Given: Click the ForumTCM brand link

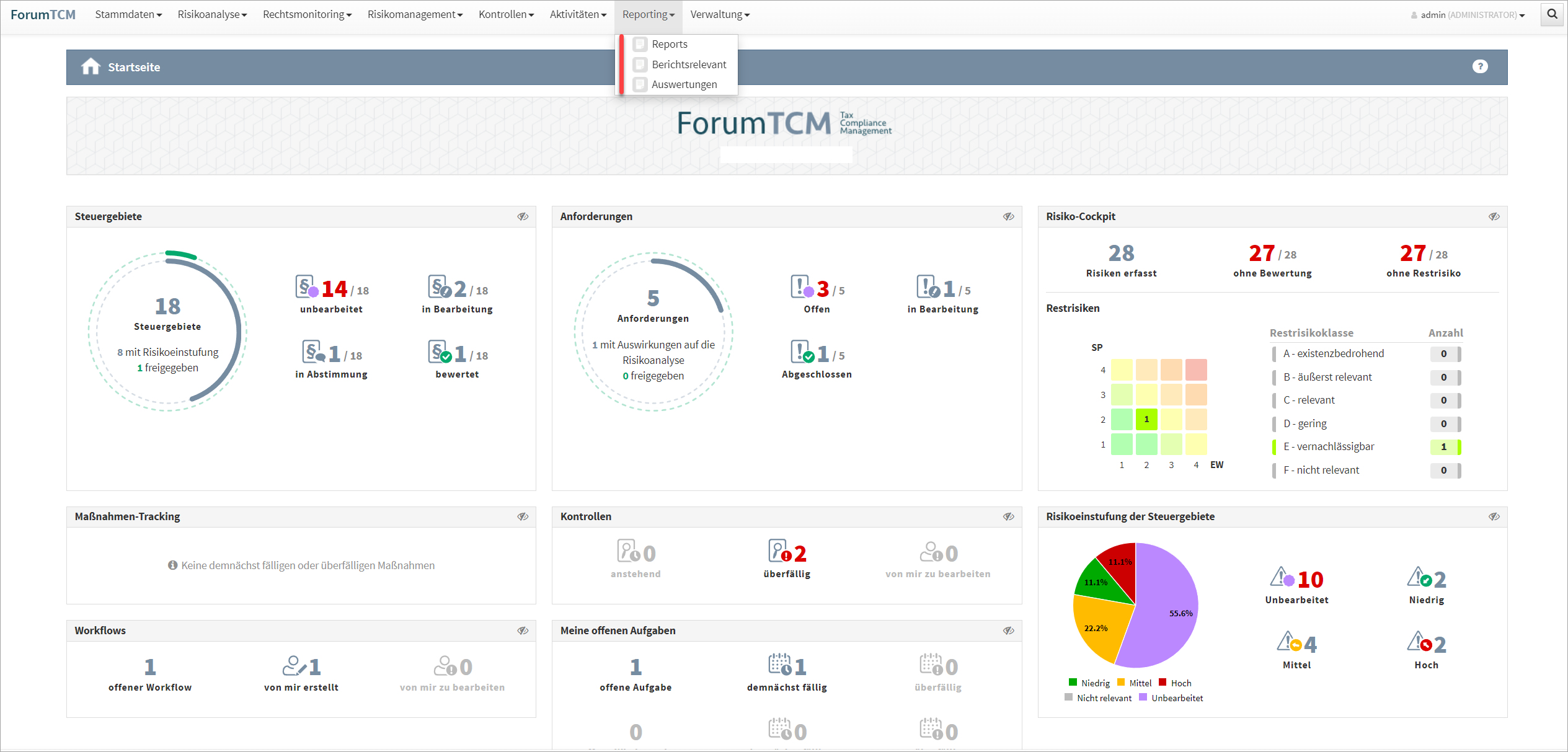Looking at the screenshot, I should [x=43, y=14].
